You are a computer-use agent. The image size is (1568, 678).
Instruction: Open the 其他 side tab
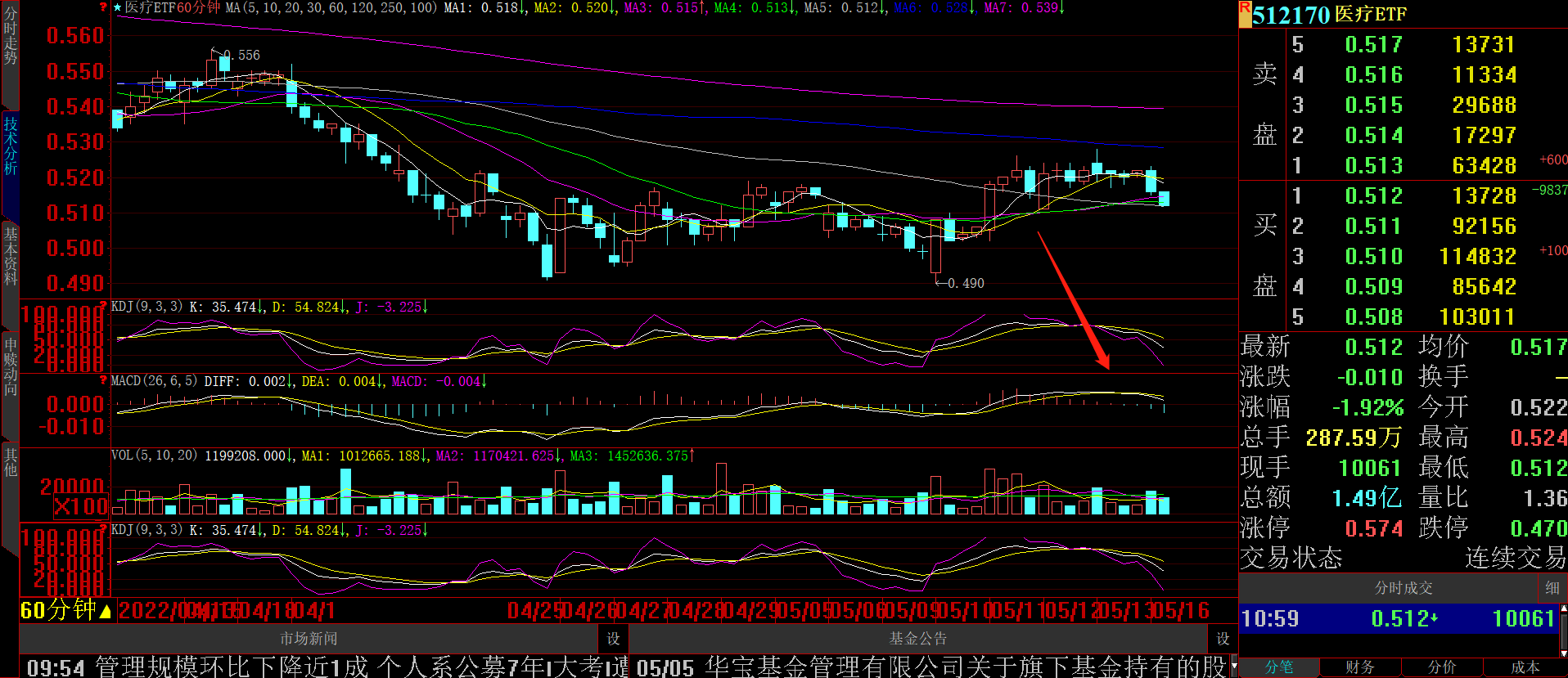point(10,461)
